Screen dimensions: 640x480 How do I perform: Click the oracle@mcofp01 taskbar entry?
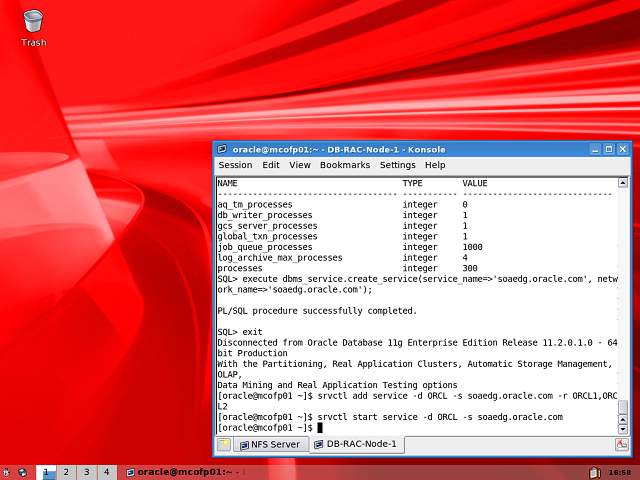pos(186,472)
